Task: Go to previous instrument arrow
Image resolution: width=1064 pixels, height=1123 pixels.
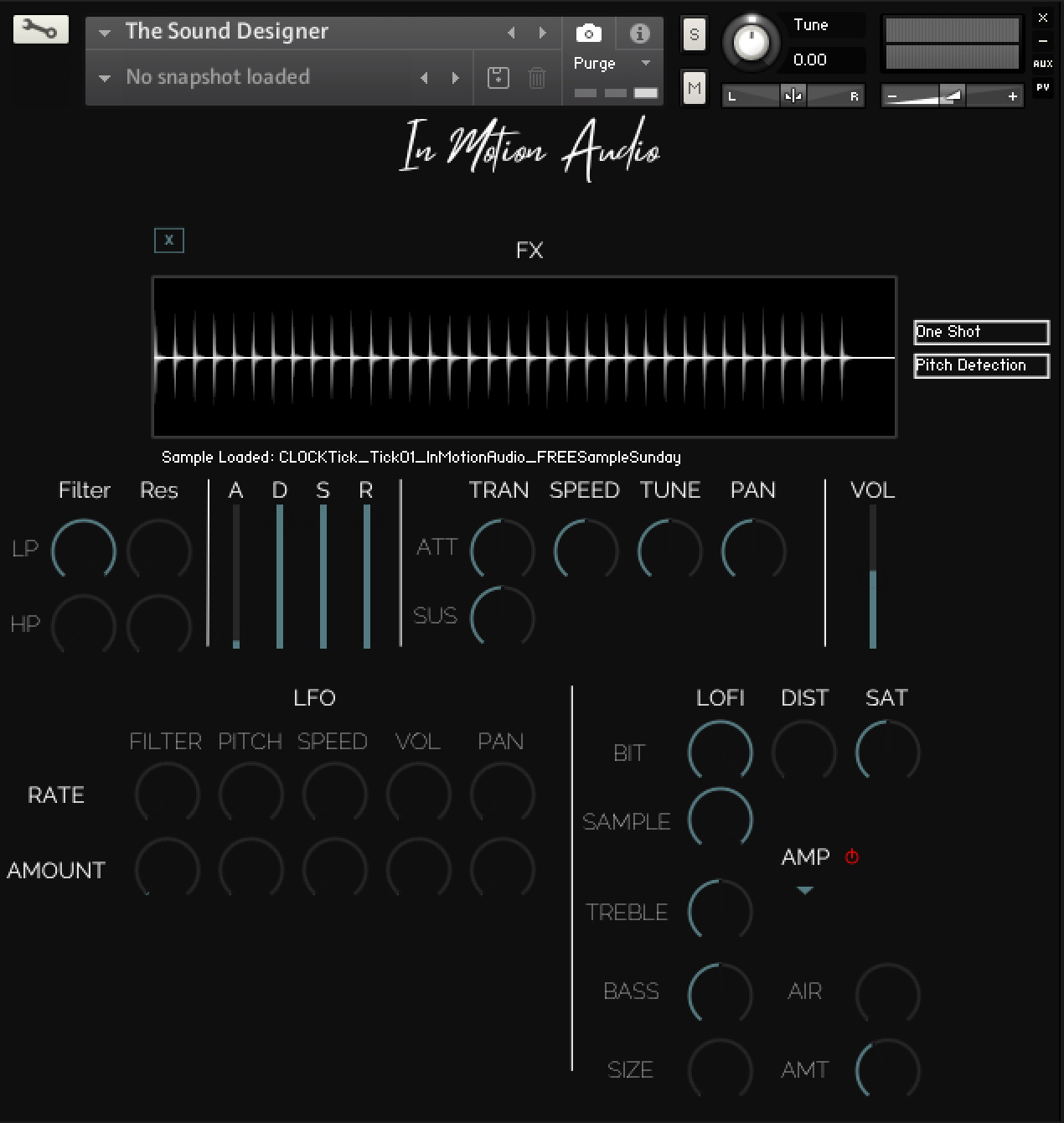Action: point(511,33)
